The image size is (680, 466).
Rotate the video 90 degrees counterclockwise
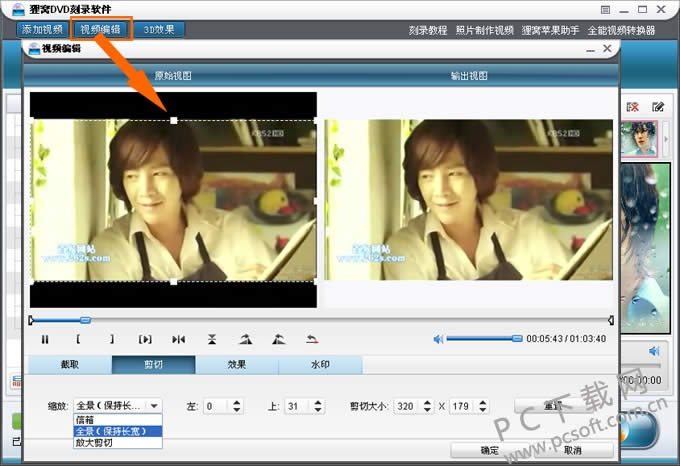click(278, 339)
